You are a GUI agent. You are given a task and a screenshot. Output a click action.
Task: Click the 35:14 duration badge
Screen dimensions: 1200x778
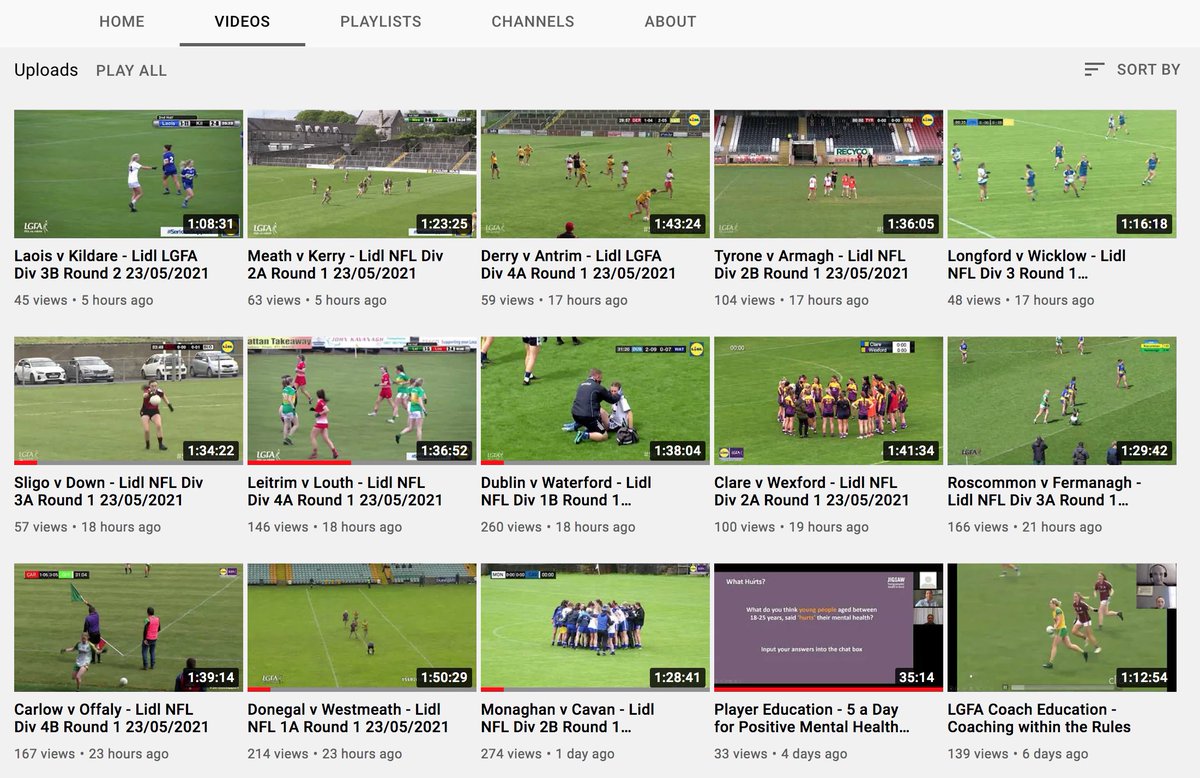(917, 677)
